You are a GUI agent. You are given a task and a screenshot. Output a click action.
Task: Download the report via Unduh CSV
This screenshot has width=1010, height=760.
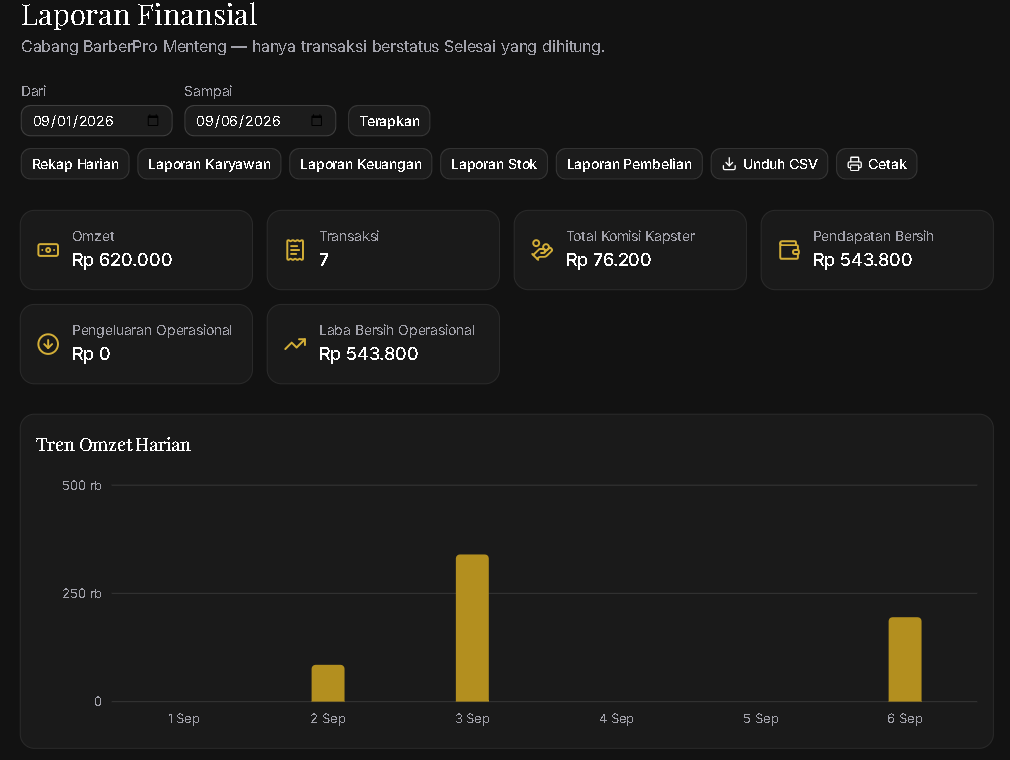click(770, 164)
